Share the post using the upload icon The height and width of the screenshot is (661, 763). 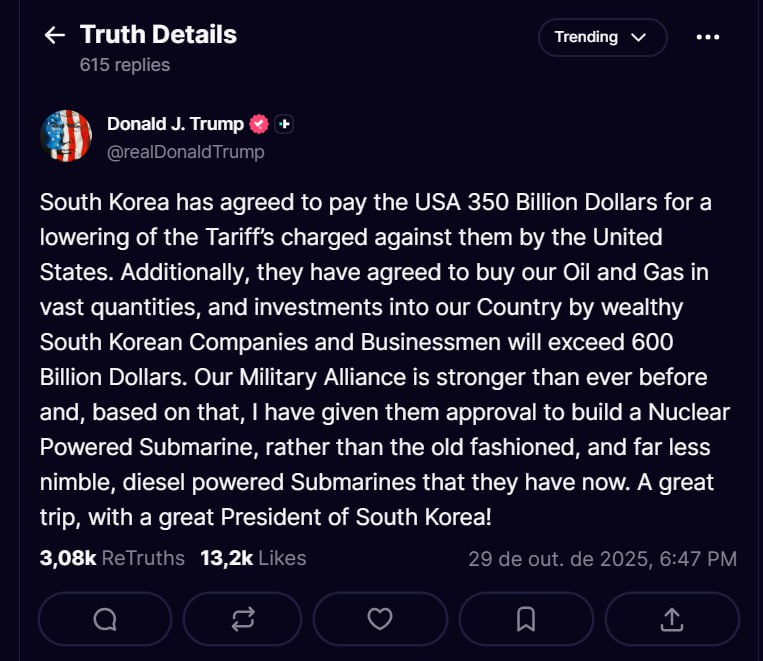[x=673, y=619]
